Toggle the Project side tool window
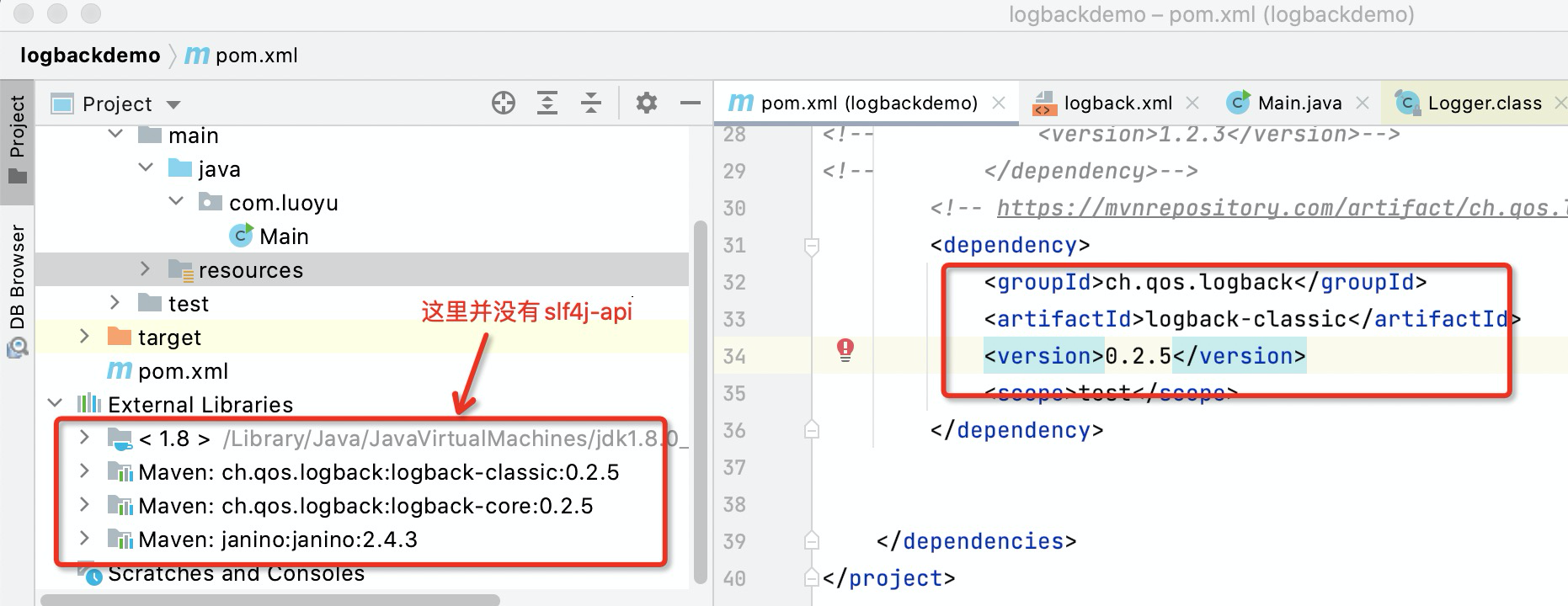The height and width of the screenshot is (606, 1568). (17, 141)
